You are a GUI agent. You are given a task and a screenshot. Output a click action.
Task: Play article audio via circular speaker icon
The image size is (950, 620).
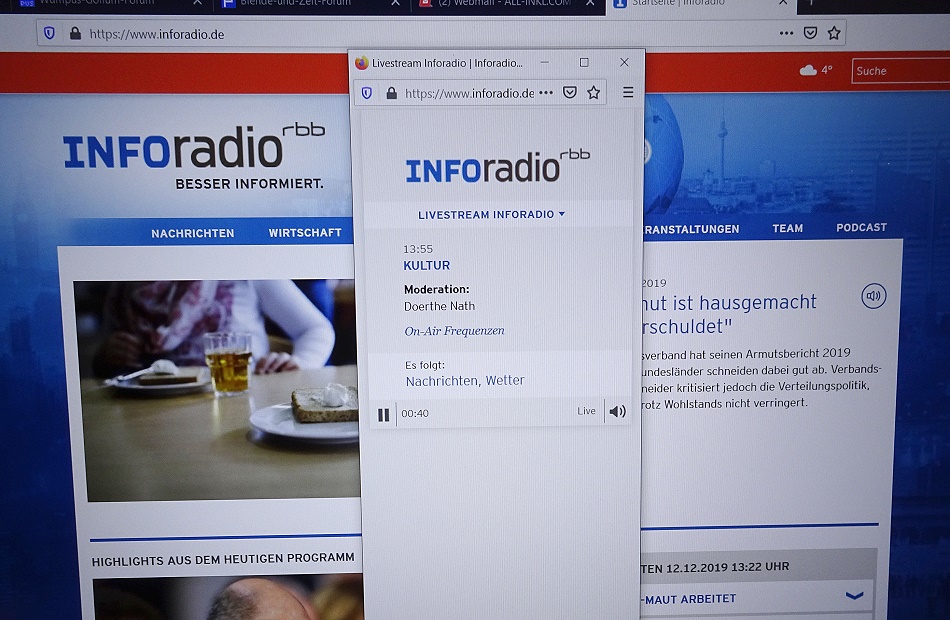874,296
